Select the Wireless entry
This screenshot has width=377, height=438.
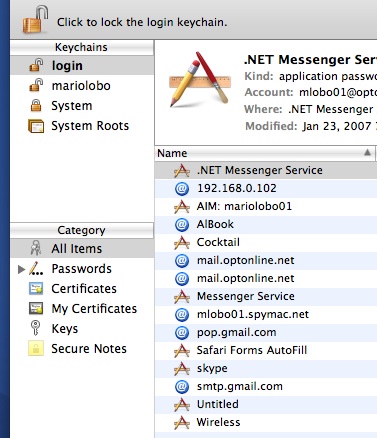point(266,422)
